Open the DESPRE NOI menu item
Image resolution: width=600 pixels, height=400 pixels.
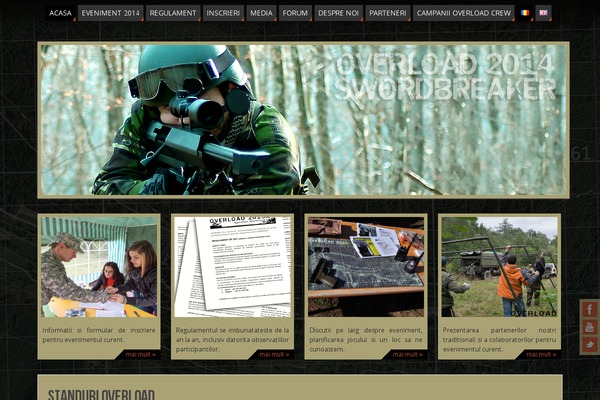pos(339,13)
